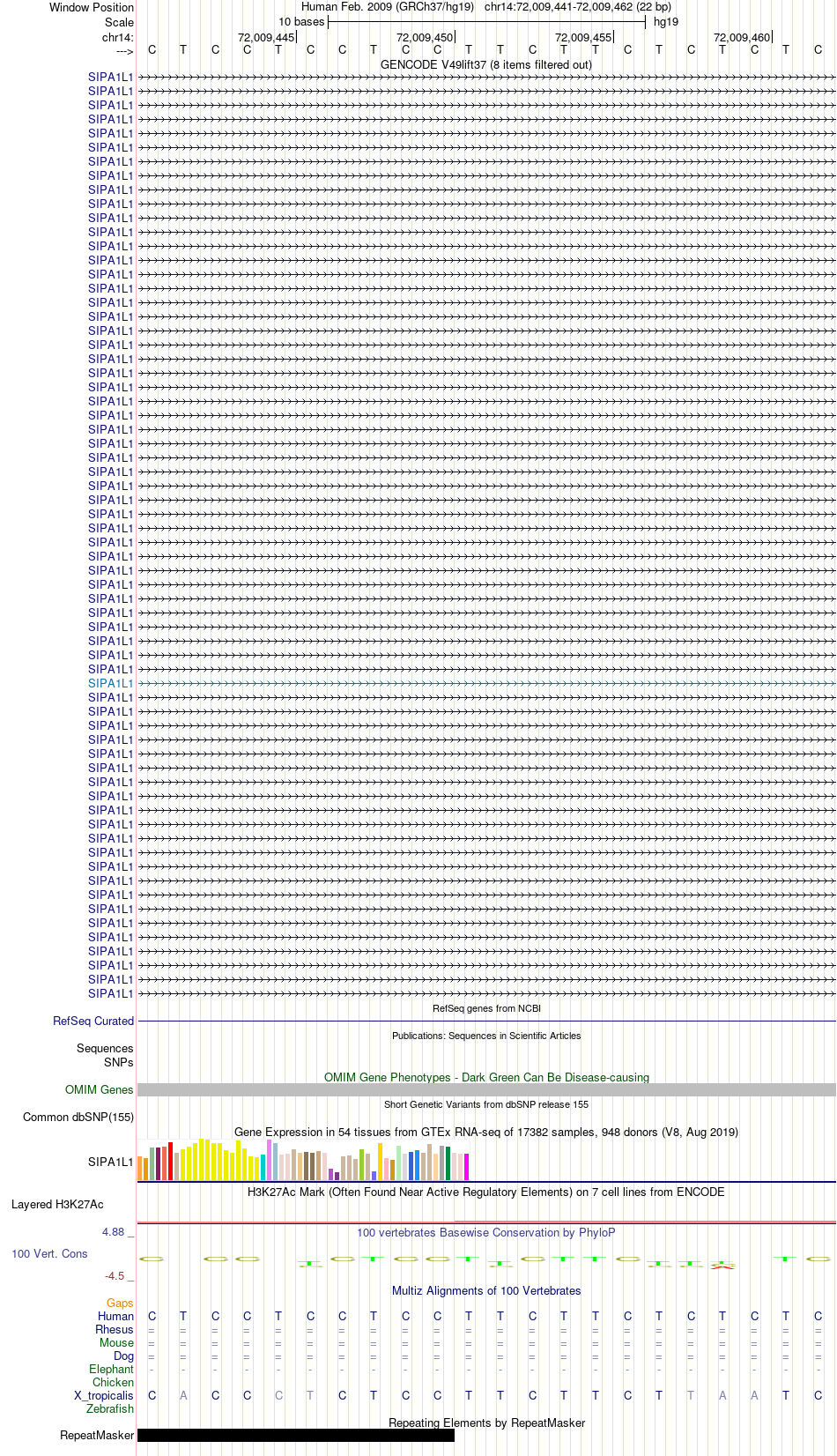Select the X_tropicalis alignment row label
The image size is (837, 1456).
pyautogui.click(x=103, y=1395)
